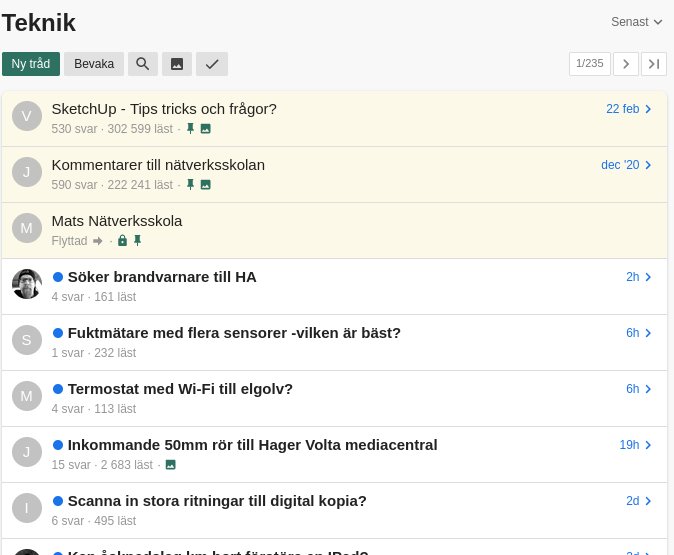Click '1 svar · 232 läst' text
Screen dimensions: 674x555
pyautogui.click(x=94, y=353)
